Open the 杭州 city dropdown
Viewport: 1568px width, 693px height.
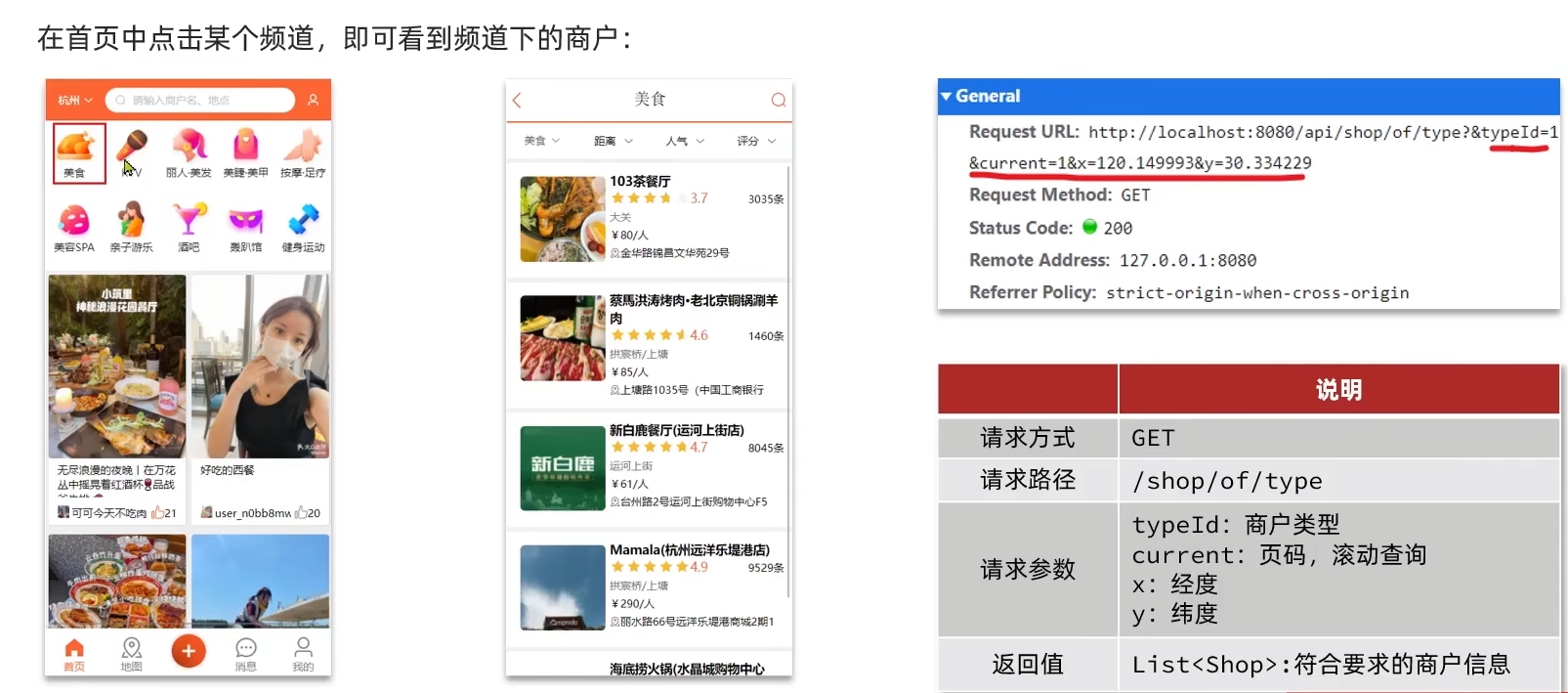point(74,100)
